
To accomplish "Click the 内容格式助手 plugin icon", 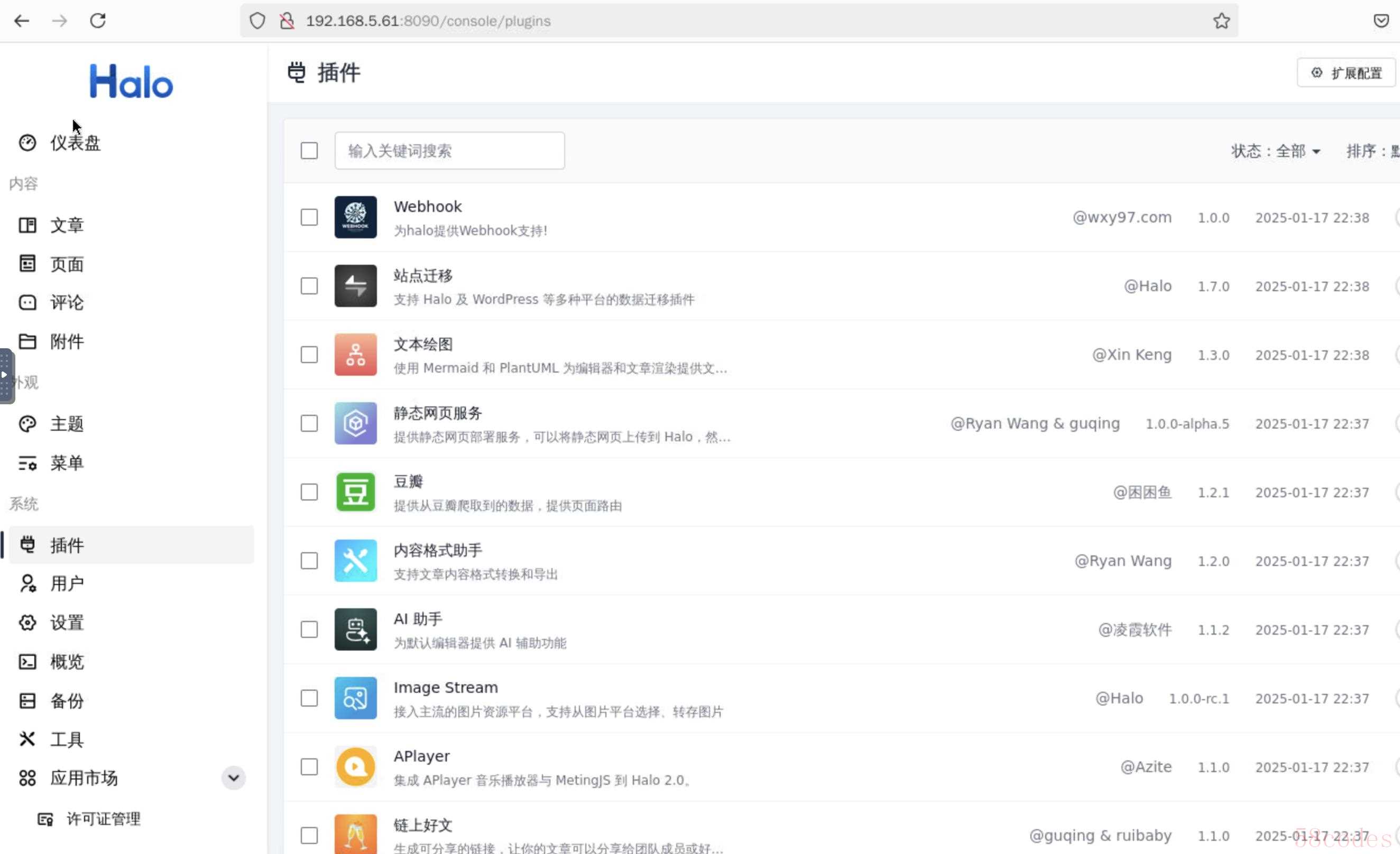I will coord(356,560).
